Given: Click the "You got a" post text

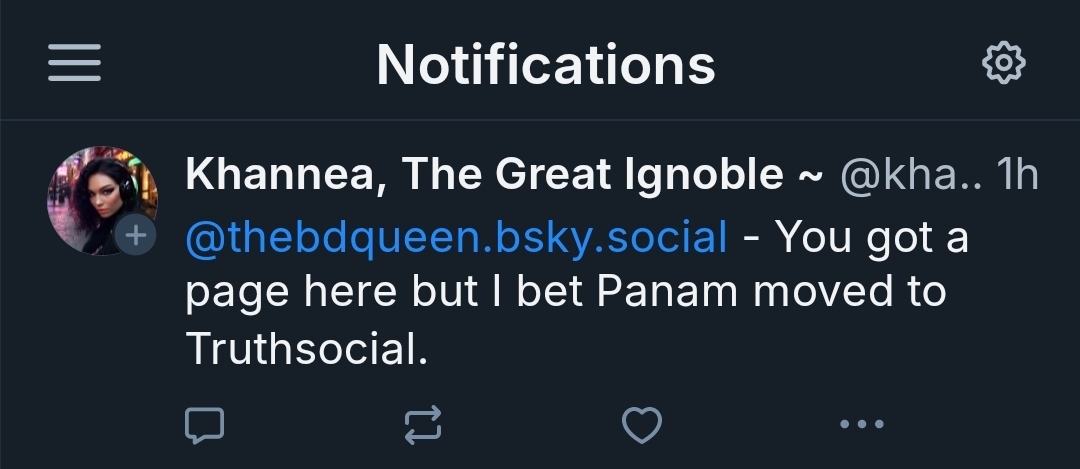Looking at the screenshot, I should click(872, 237).
